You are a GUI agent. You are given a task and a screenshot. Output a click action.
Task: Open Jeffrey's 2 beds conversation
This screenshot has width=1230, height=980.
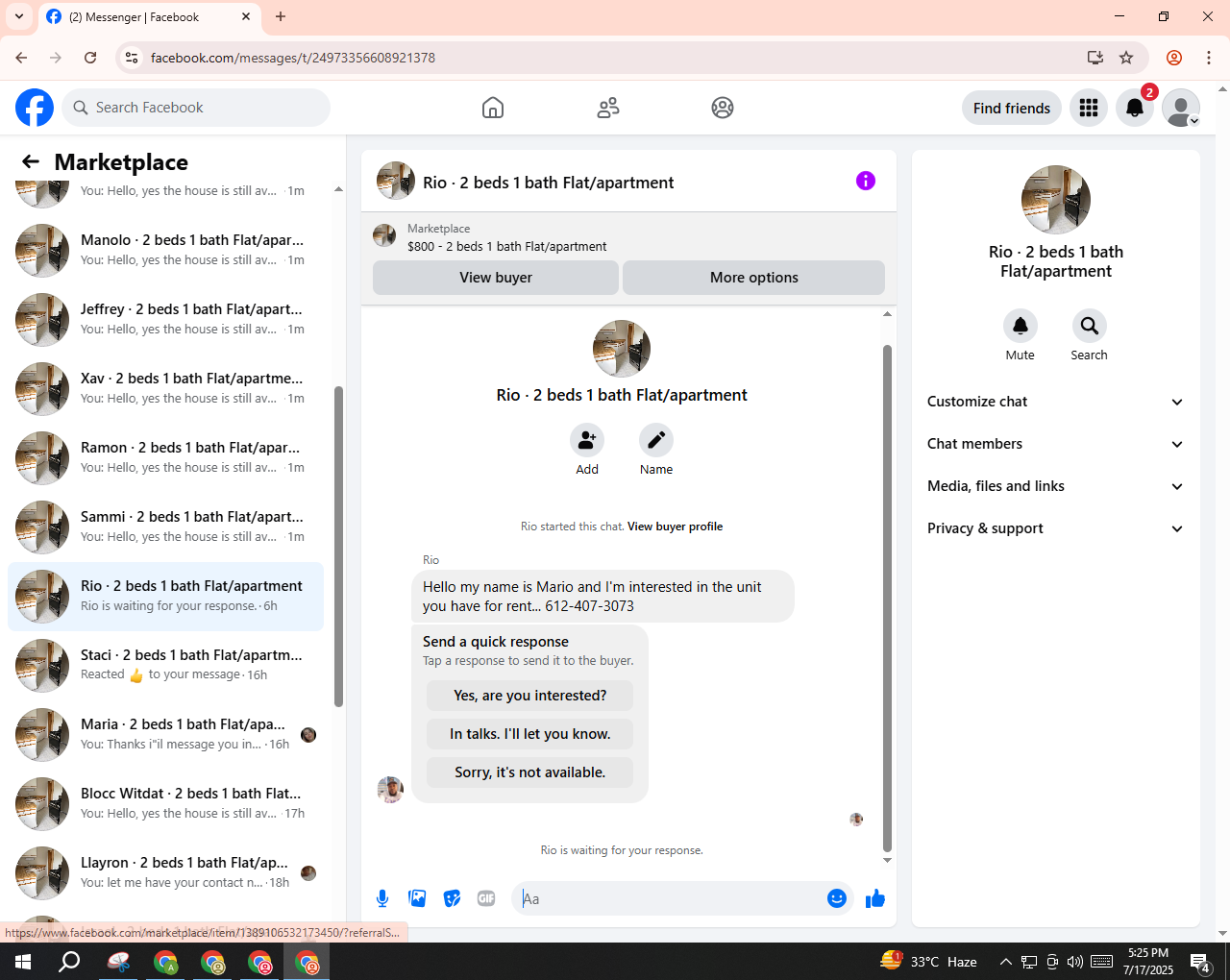coord(165,320)
